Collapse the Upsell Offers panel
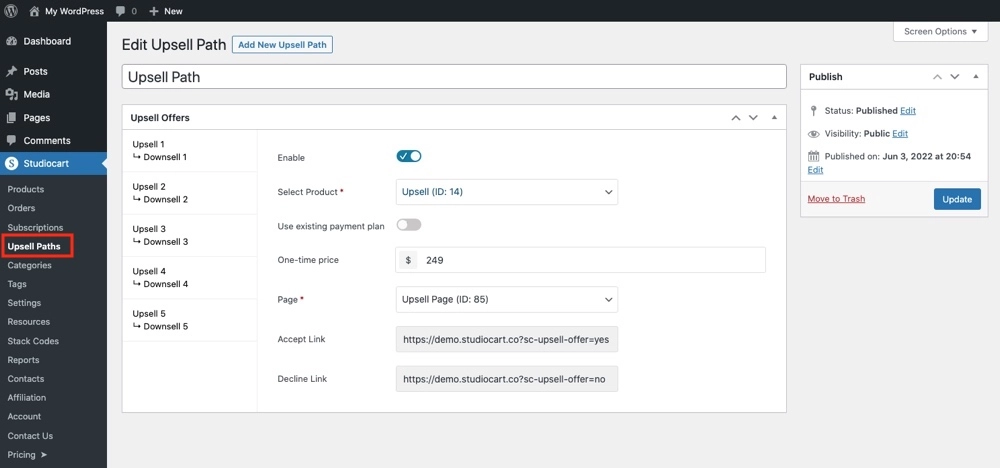Screen dimensions: 1000x468 (x=774, y=118)
